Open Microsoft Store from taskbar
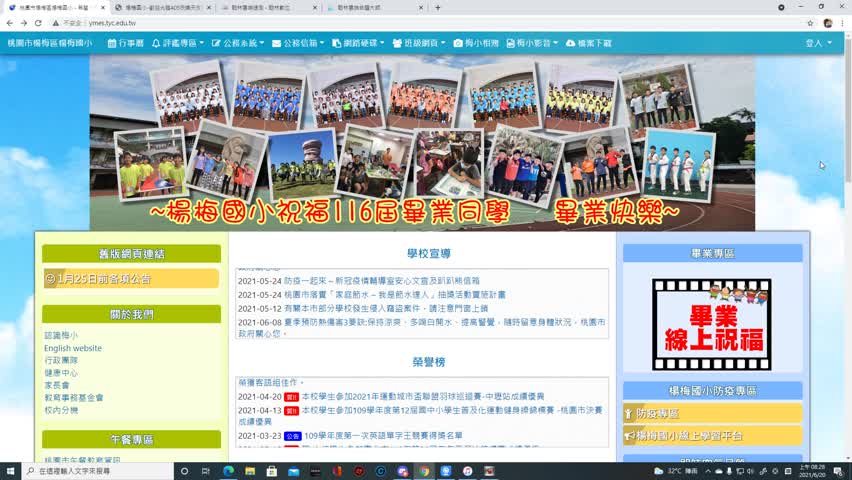This screenshot has width=852, height=480. 272,471
